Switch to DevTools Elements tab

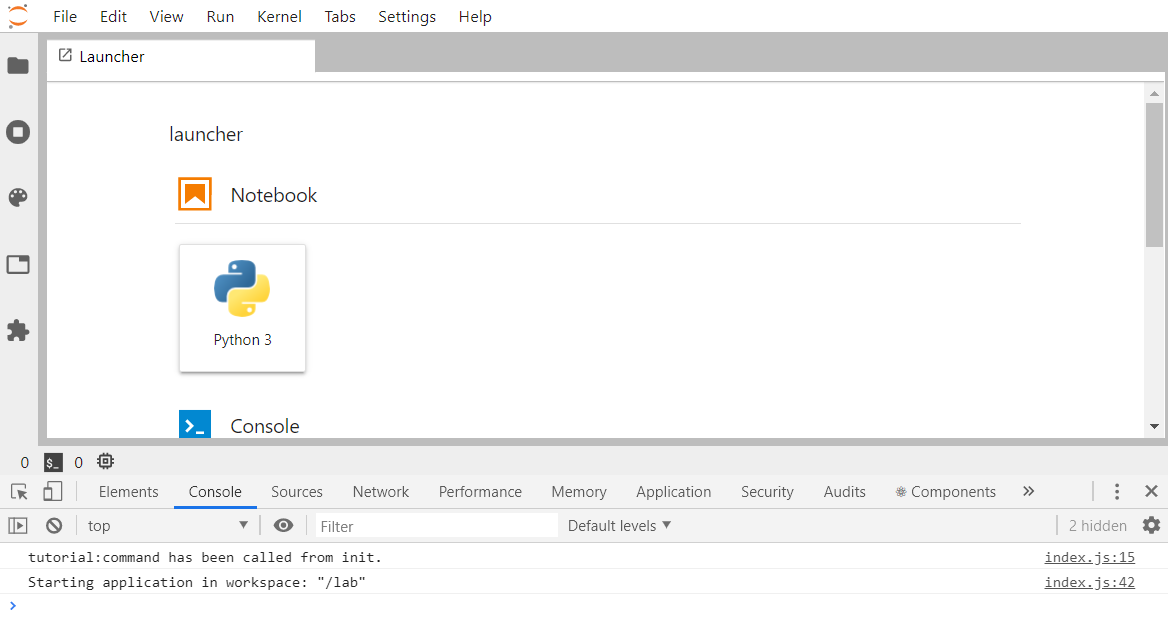pos(128,492)
